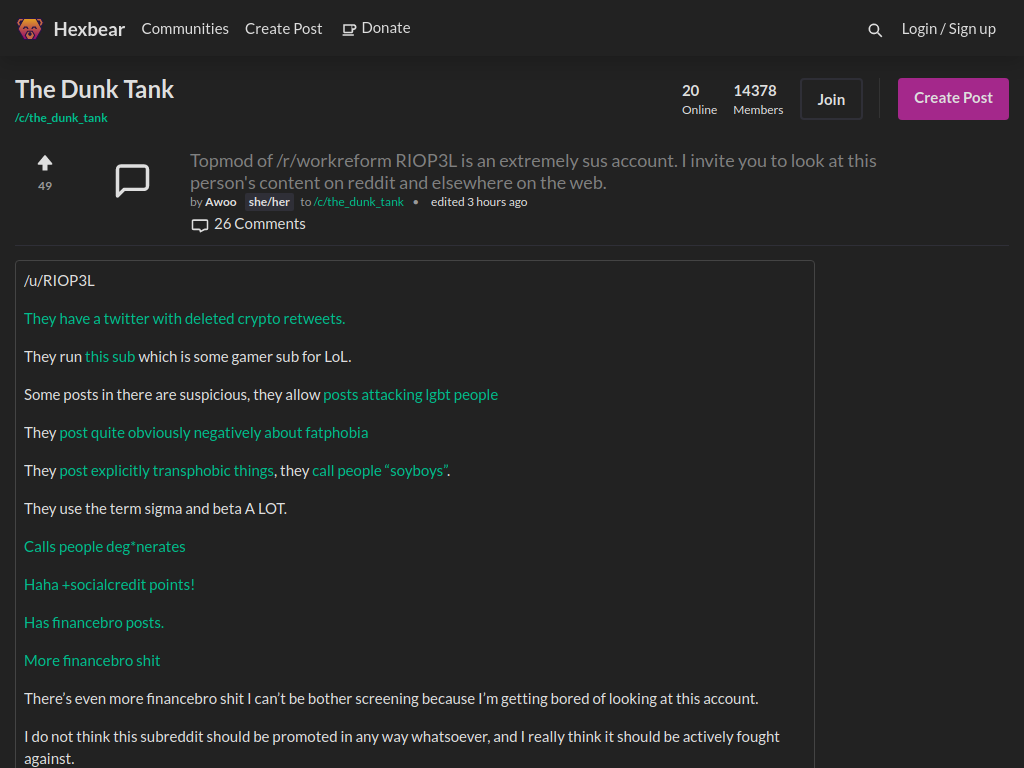Follow the deleted crypto retweets twitter link

[x=184, y=319]
